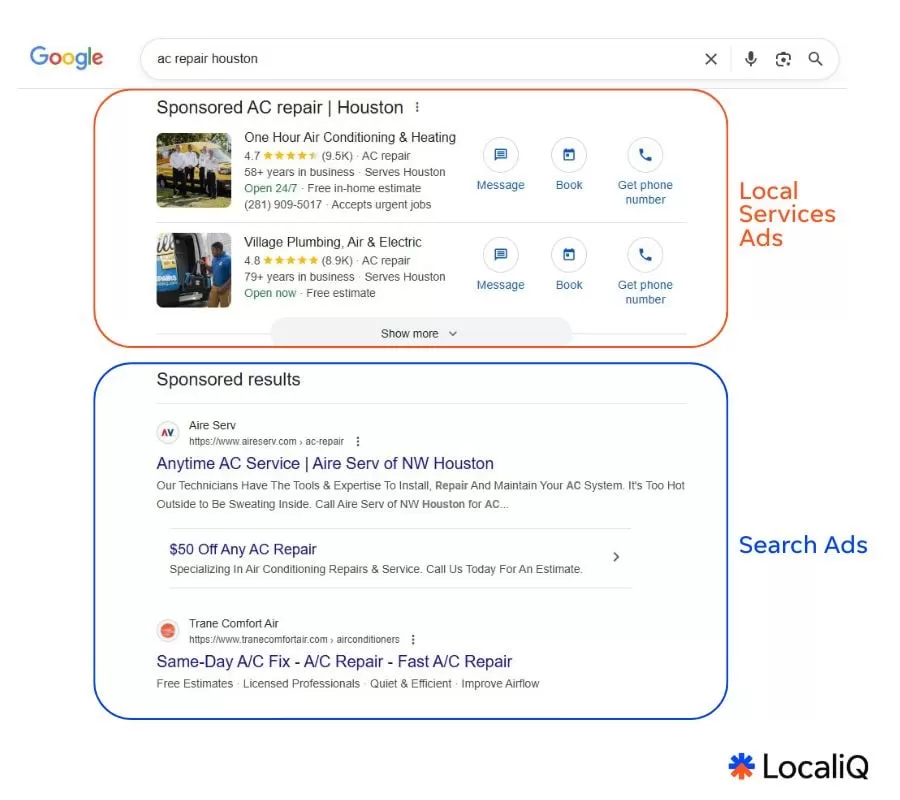Click '79+ years in business' text
This screenshot has width=900, height=800.
pos(299,277)
